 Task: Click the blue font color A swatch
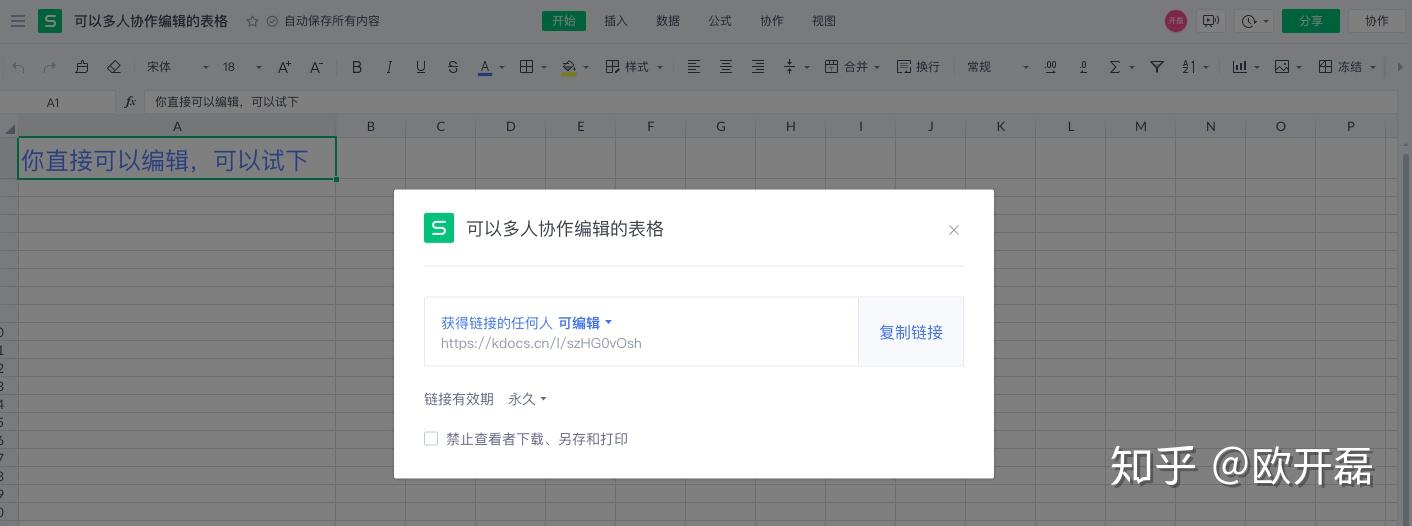click(485, 67)
